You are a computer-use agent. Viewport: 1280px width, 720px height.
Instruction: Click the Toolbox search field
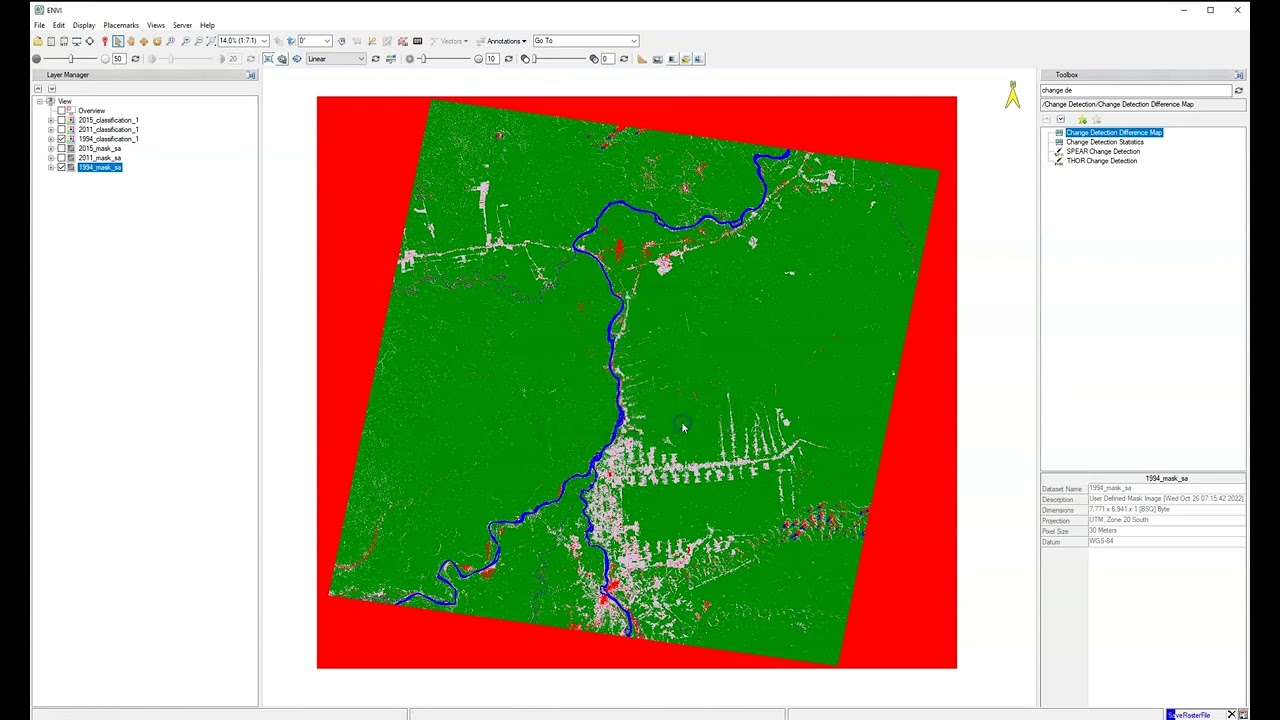click(x=1136, y=91)
